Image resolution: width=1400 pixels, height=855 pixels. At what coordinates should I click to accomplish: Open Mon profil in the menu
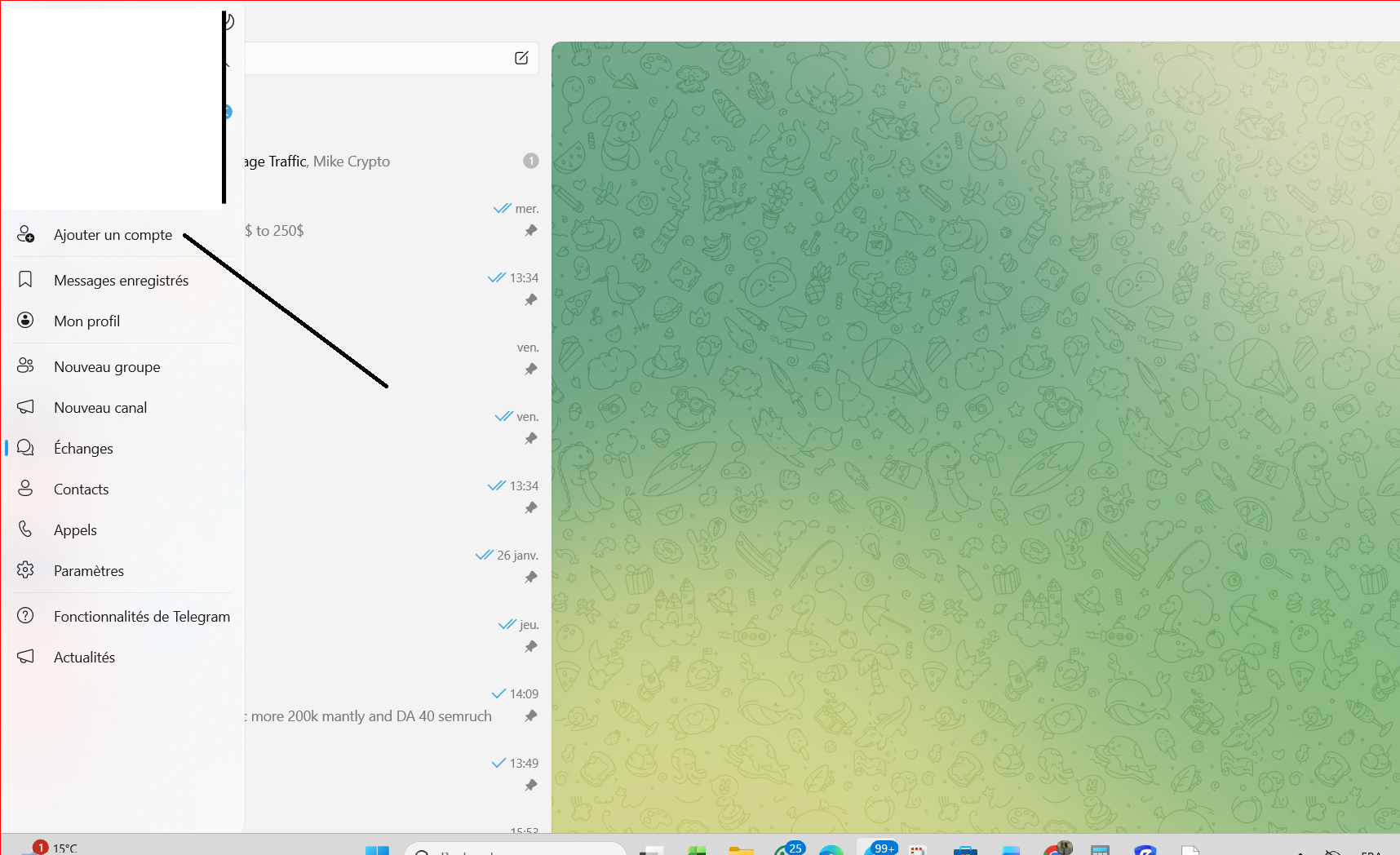click(x=122, y=321)
